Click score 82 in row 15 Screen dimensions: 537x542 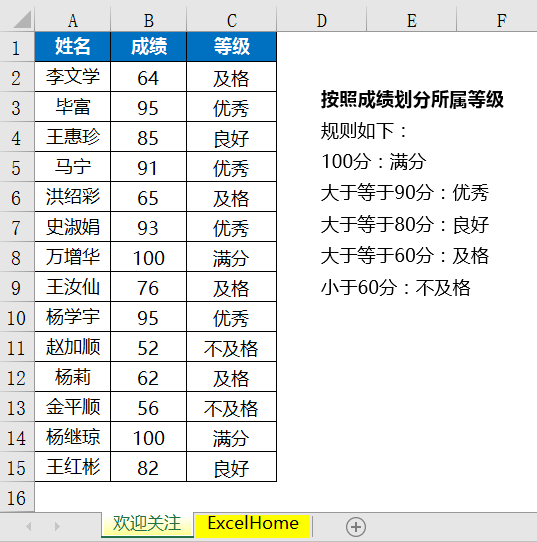coord(149,467)
